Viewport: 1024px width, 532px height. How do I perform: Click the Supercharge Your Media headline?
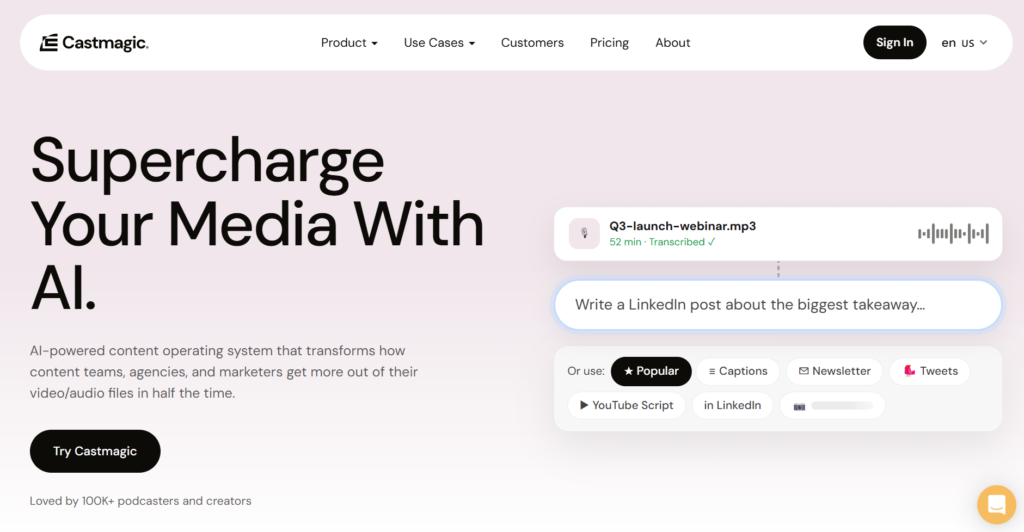point(257,224)
